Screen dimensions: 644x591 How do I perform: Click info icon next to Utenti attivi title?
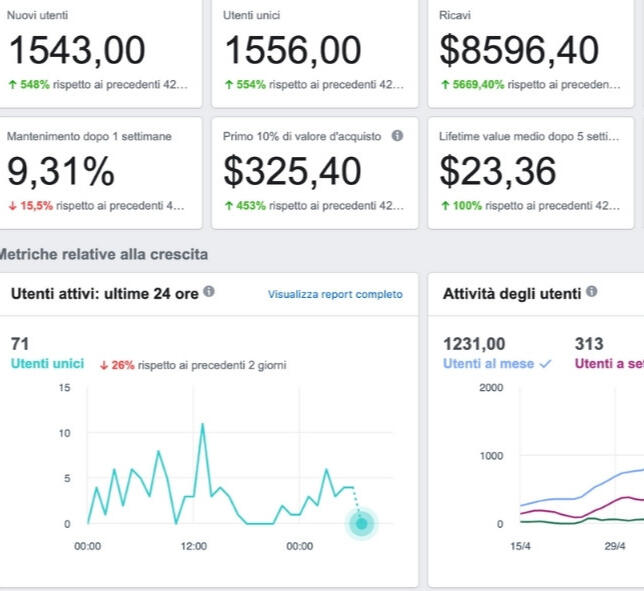coord(209,292)
